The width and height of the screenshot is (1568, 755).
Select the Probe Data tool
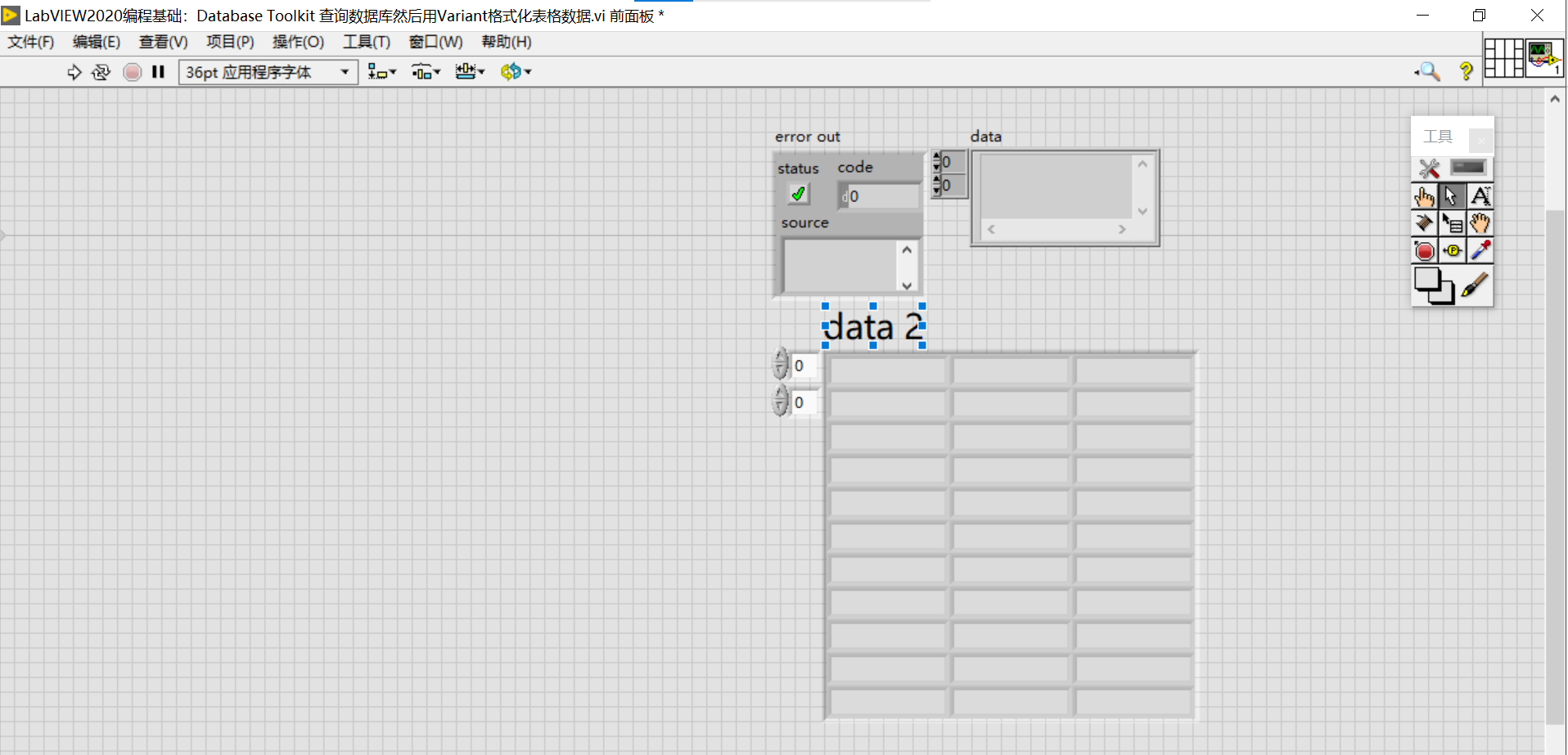[x=1452, y=250]
